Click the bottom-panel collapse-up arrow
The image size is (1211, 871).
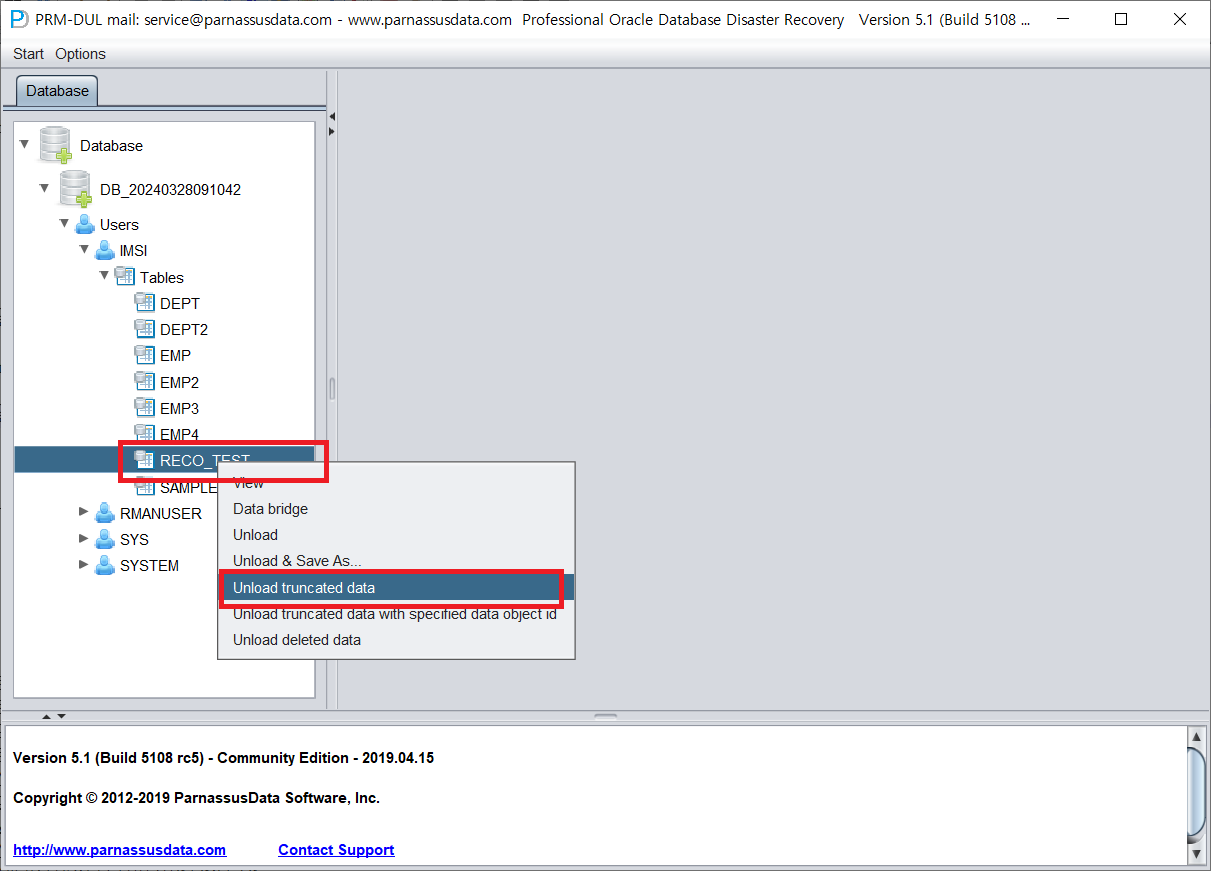click(46, 716)
